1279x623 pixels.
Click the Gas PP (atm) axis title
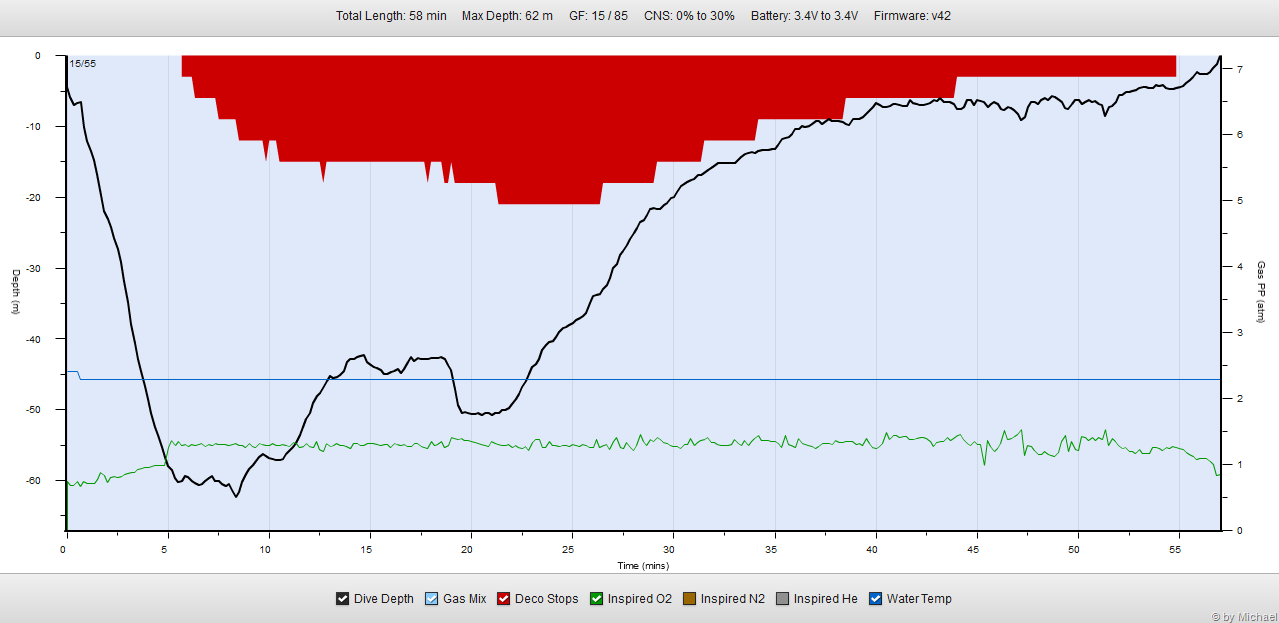click(1261, 292)
